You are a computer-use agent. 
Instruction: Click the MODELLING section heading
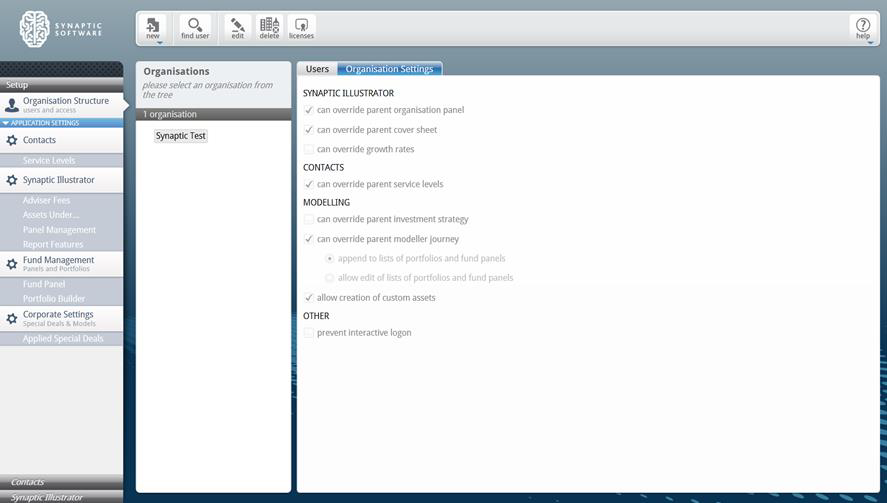(x=326, y=203)
